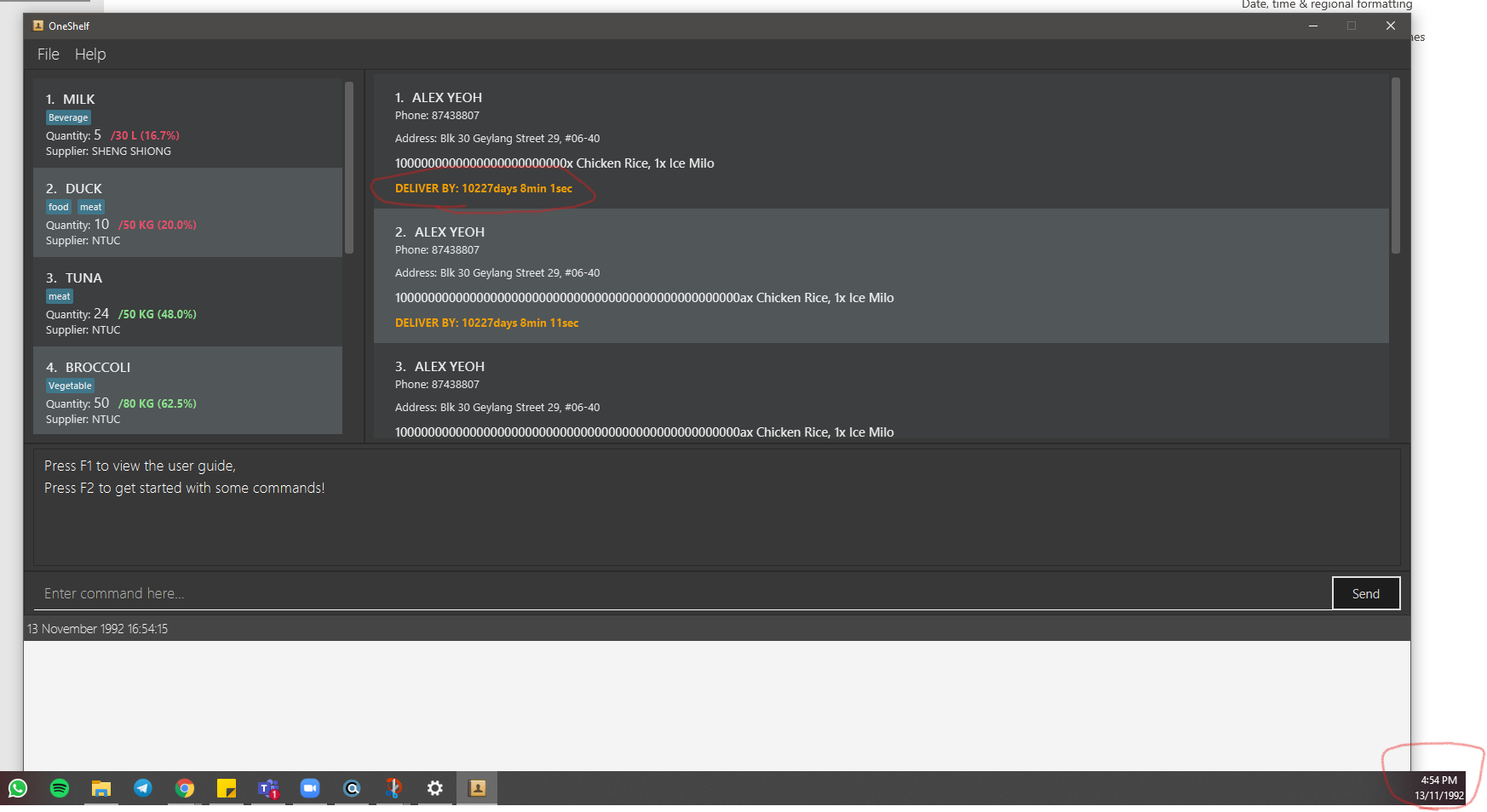Open File Explorer from the taskbar
1487x812 pixels.
[x=101, y=788]
